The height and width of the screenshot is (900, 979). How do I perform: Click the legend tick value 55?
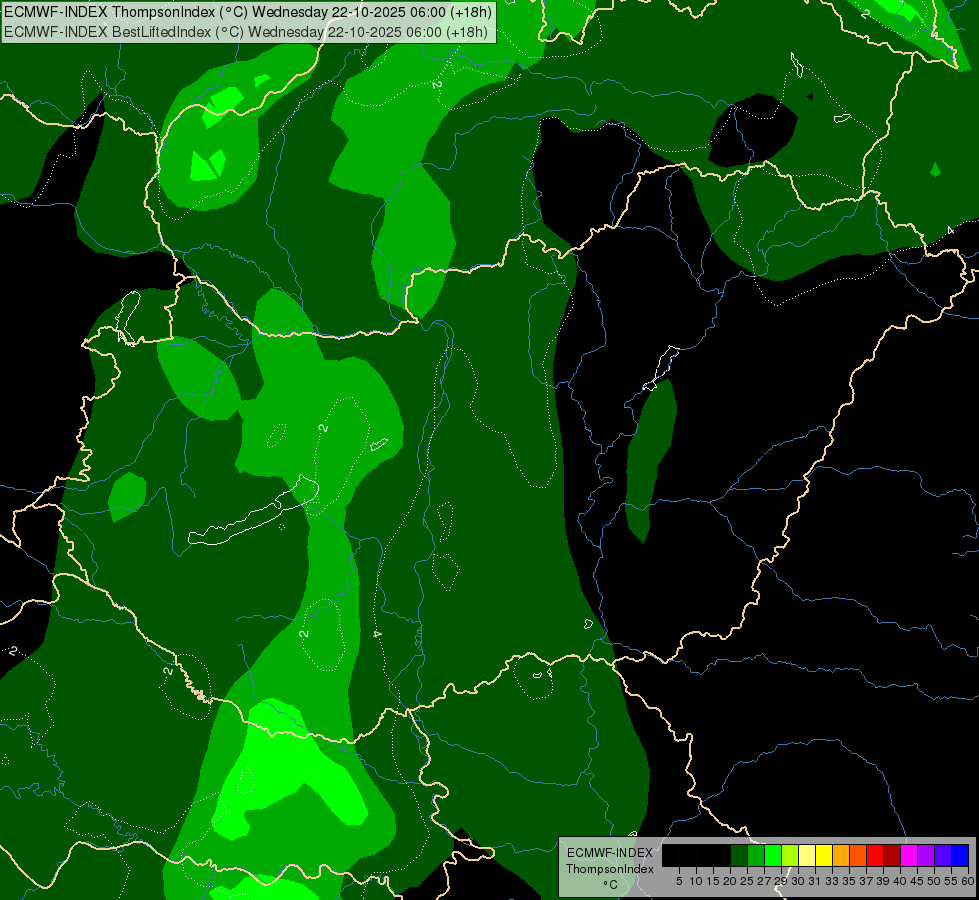click(951, 881)
